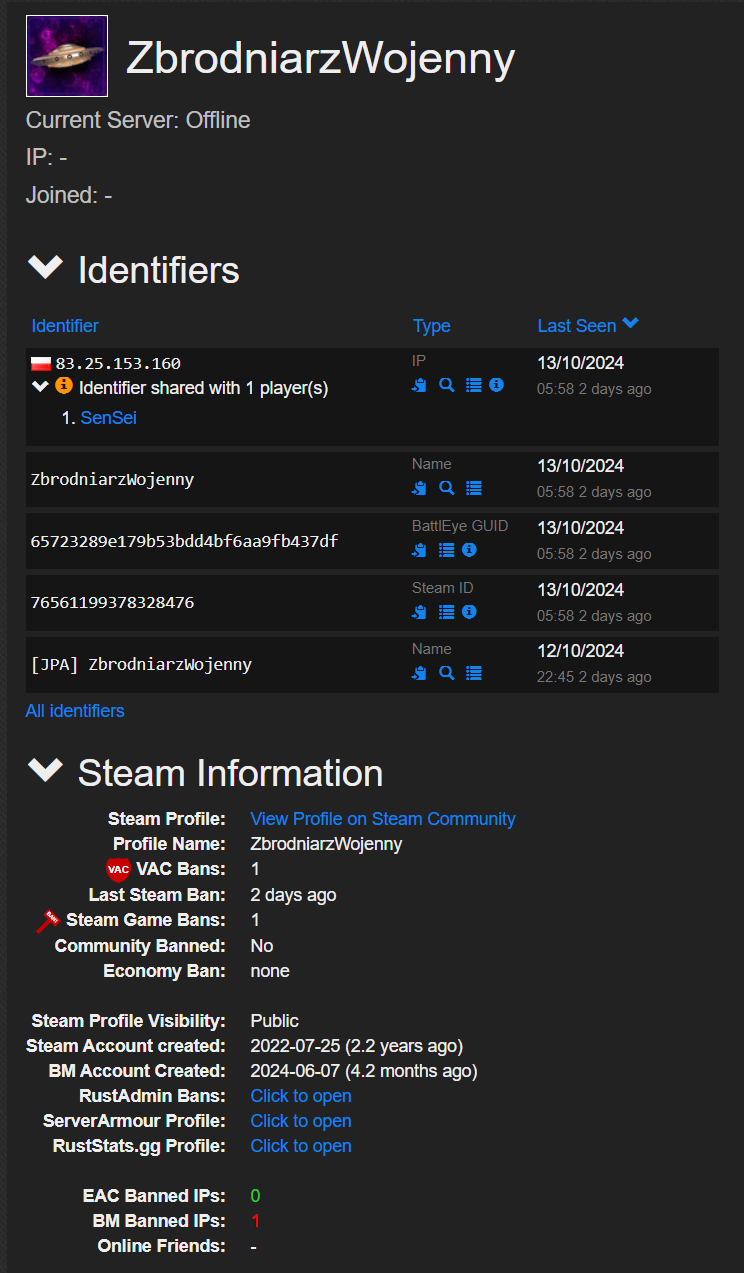
Task: Collapse the Steam Information section
Action: pyautogui.click(x=45, y=771)
